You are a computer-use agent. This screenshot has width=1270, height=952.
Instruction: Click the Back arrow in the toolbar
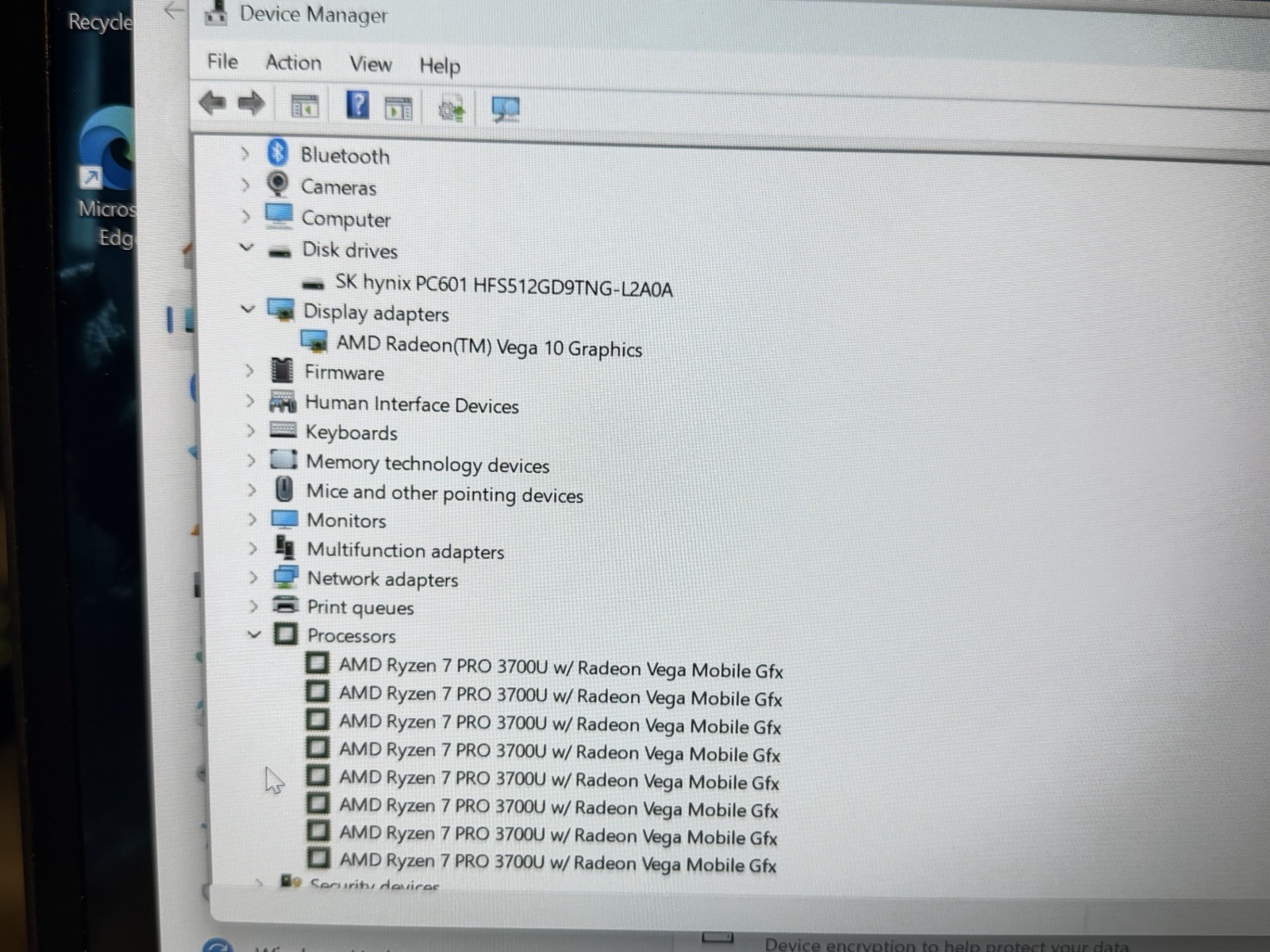pos(212,103)
